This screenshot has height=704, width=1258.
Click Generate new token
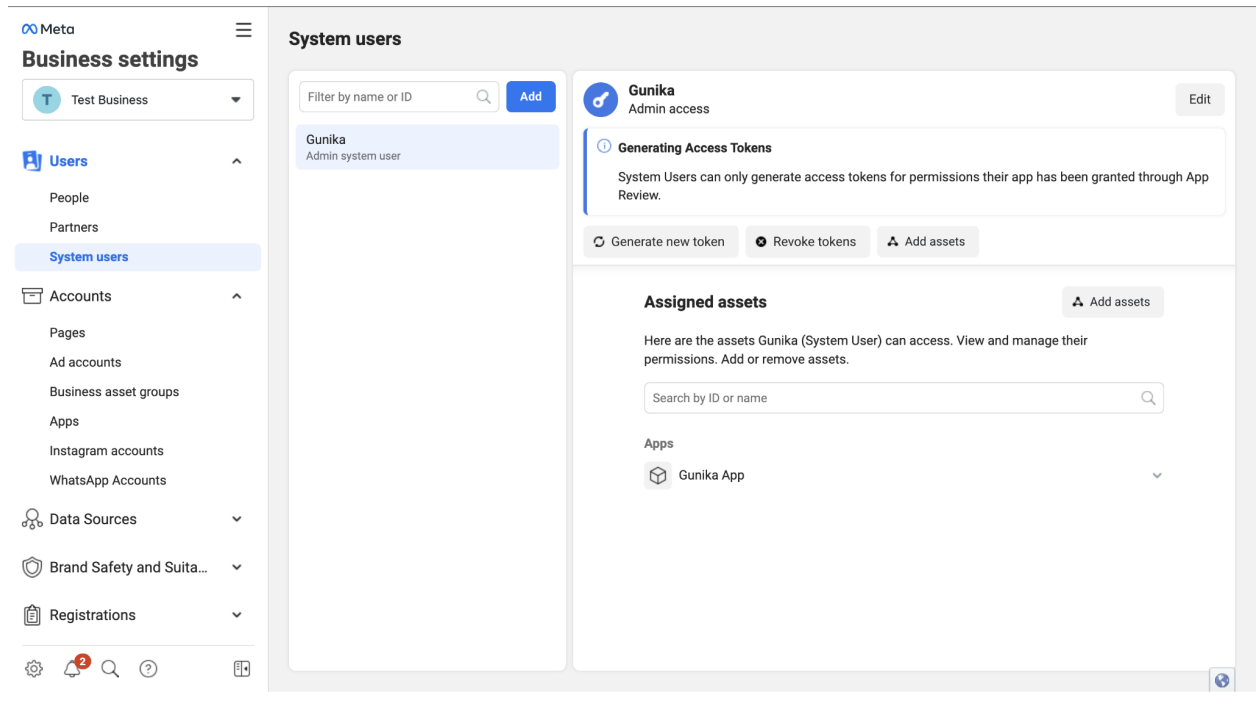pos(660,242)
